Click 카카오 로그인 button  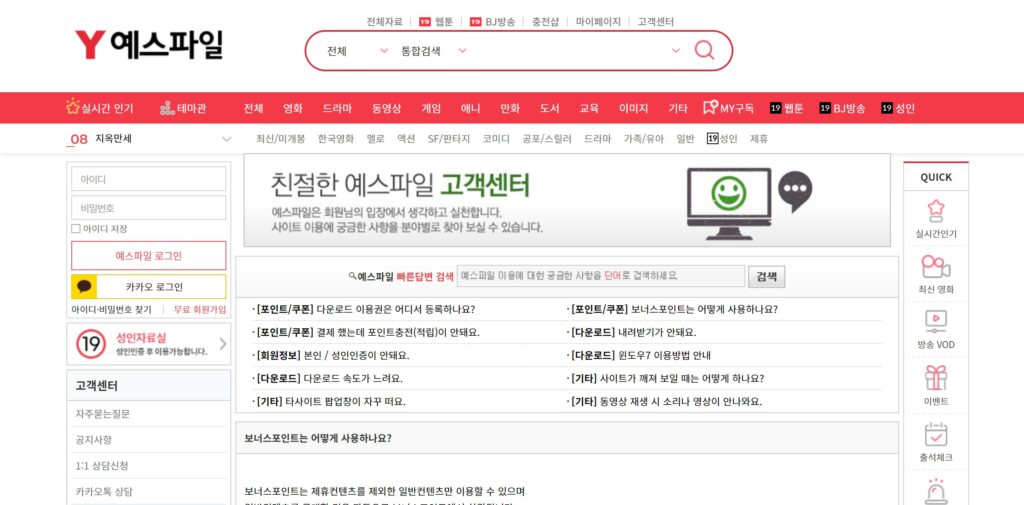click(x=149, y=287)
